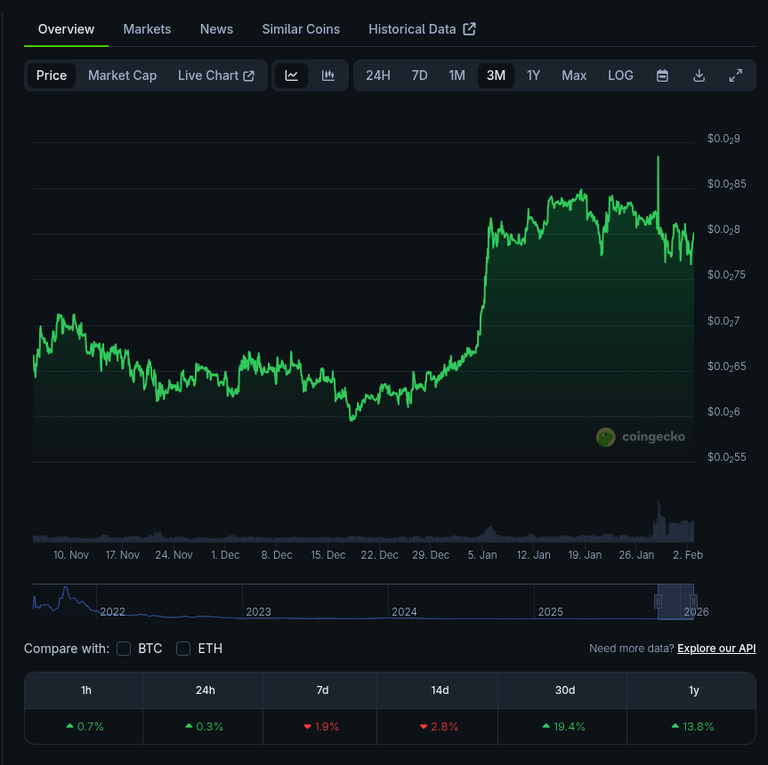Open Live Chart in new window
Screen dimensions: 768x765
pyautogui.click(x=216, y=76)
